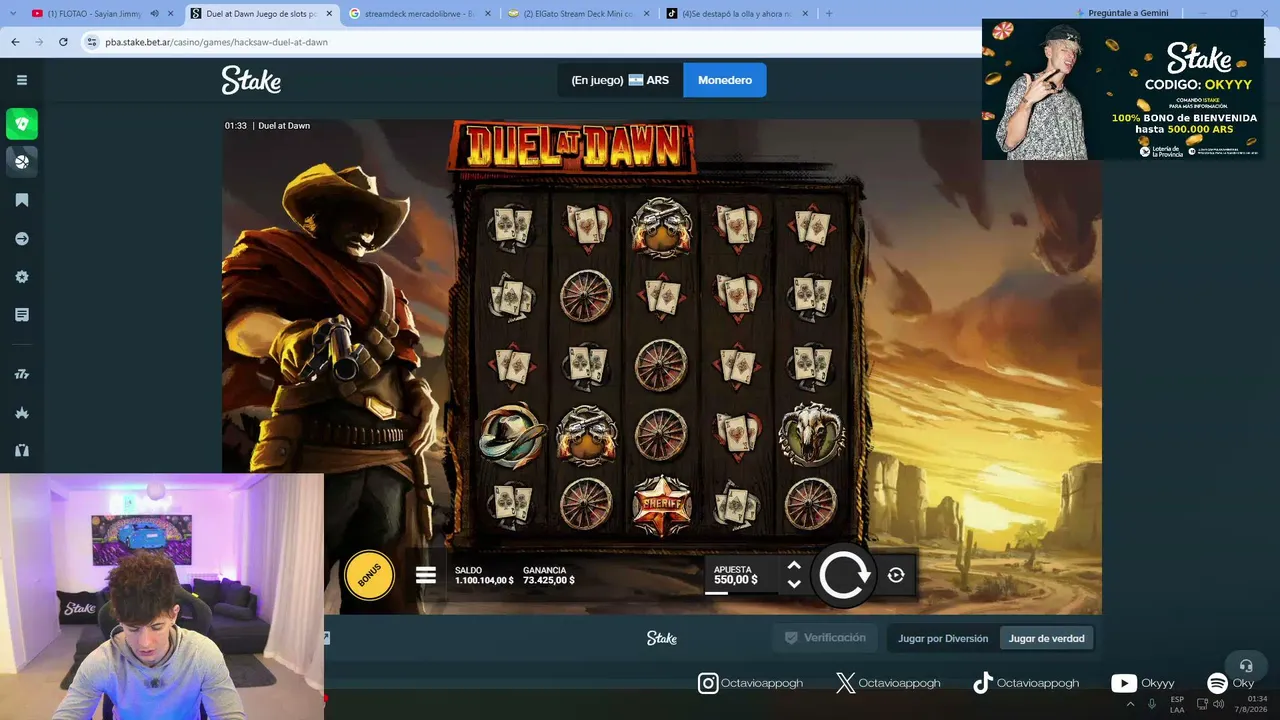This screenshot has width=1280, height=720.
Task: Open the game menu hamburger icon
Action: click(x=426, y=575)
